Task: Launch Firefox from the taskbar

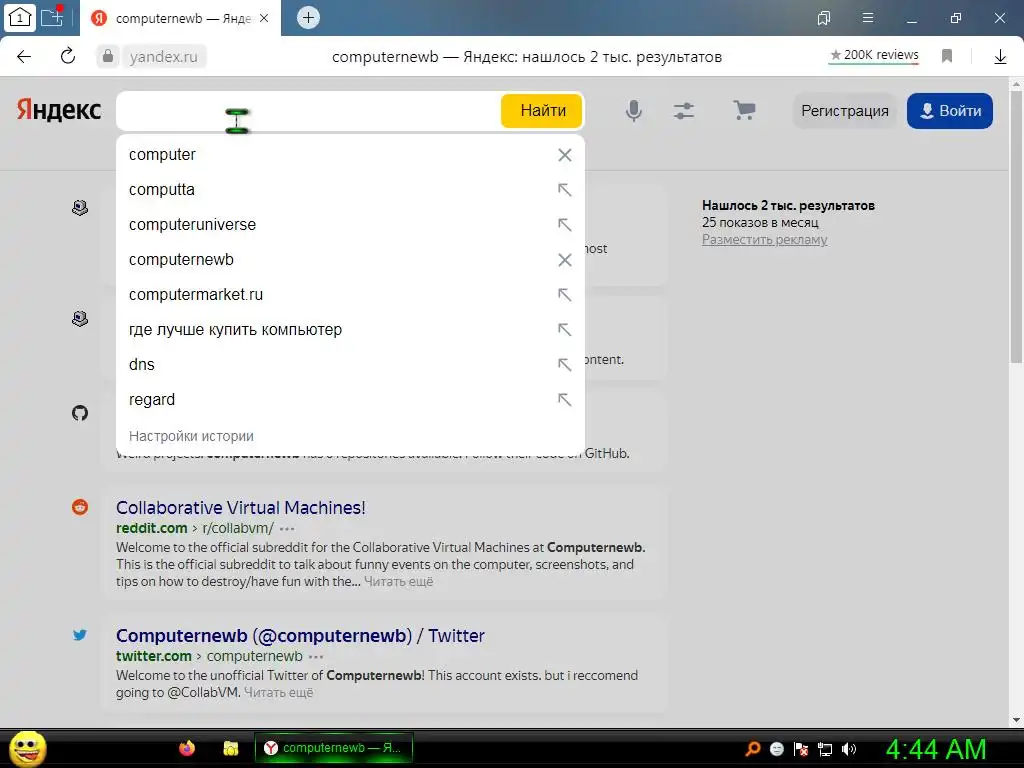Action: [x=187, y=748]
